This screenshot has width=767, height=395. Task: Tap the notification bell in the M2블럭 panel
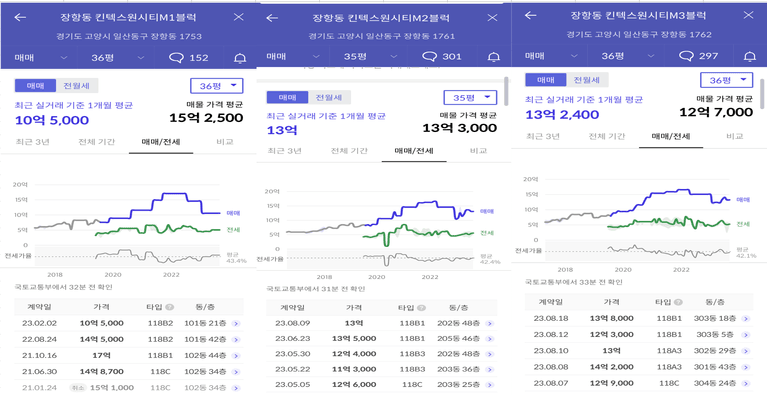pos(494,57)
